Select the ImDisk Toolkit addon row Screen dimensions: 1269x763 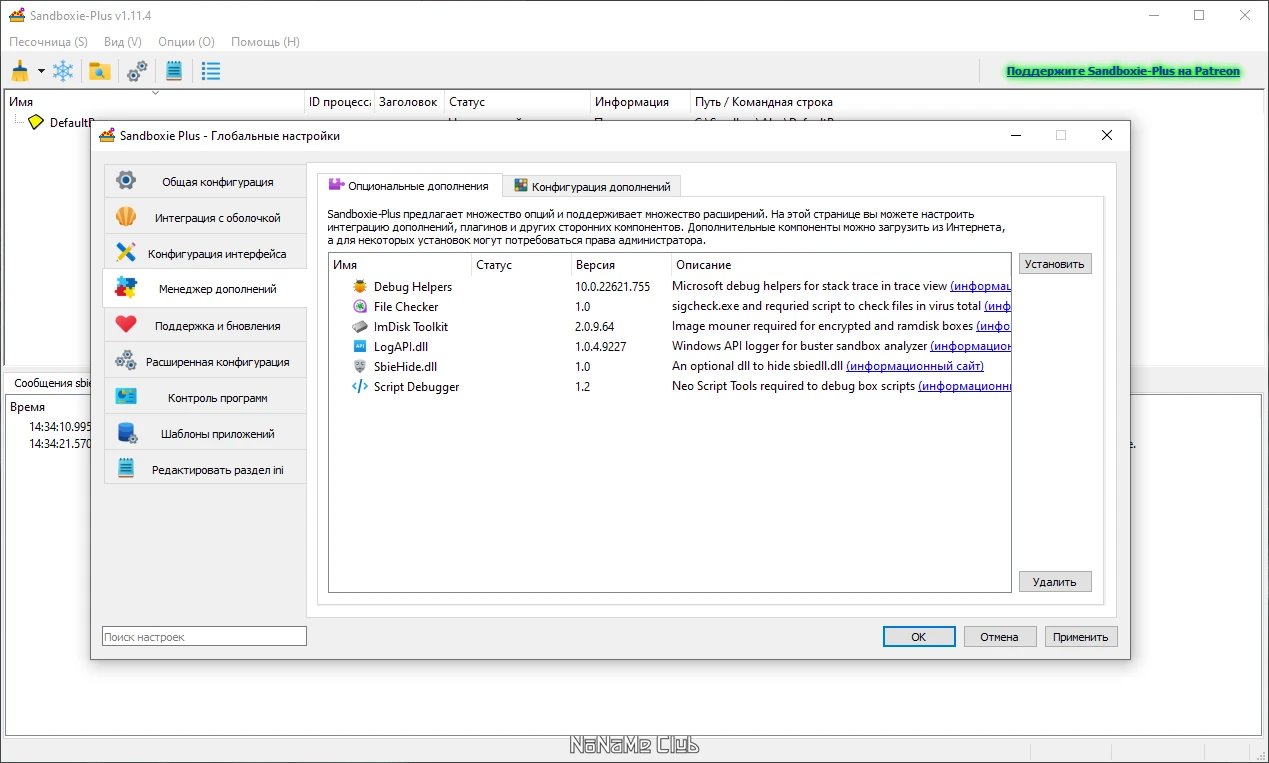pos(670,327)
